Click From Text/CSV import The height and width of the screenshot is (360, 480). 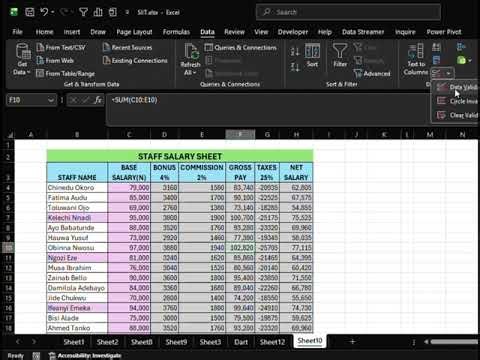point(61,48)
